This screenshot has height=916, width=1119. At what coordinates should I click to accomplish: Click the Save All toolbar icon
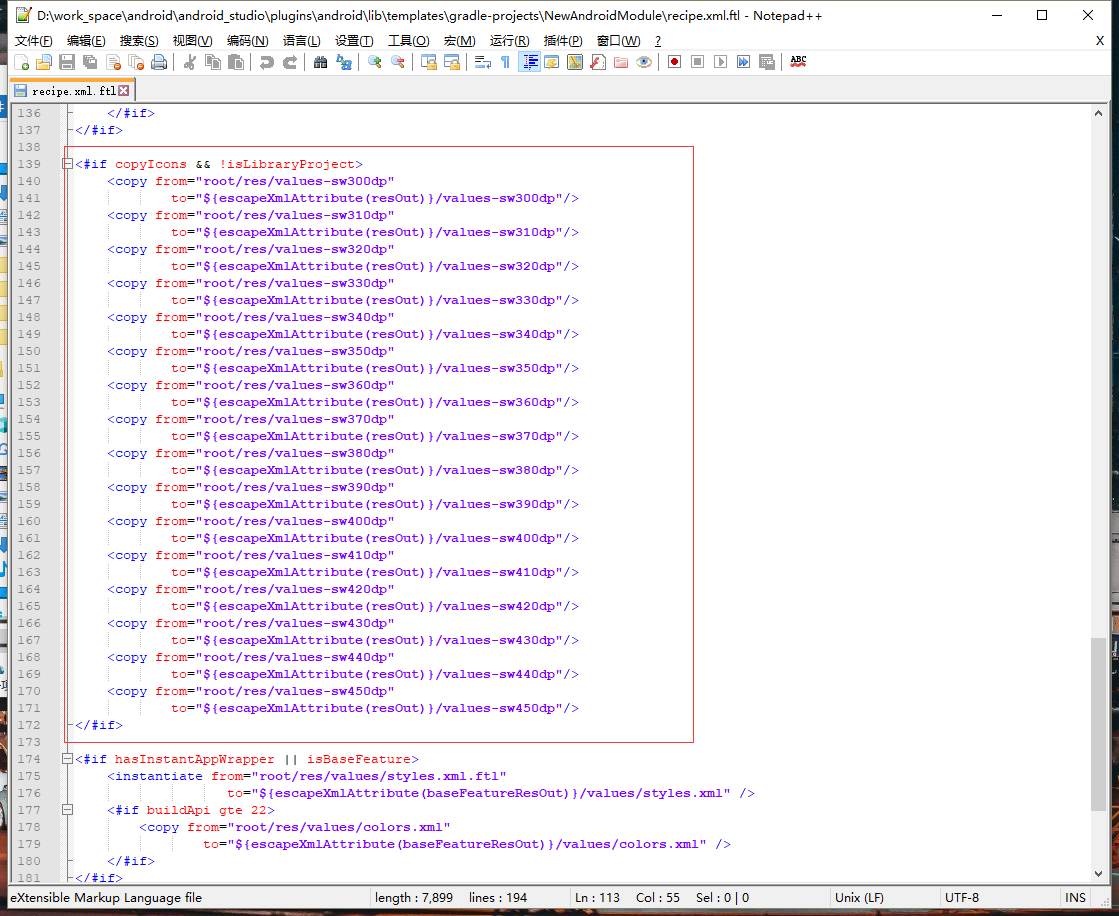tap(90, 63)
